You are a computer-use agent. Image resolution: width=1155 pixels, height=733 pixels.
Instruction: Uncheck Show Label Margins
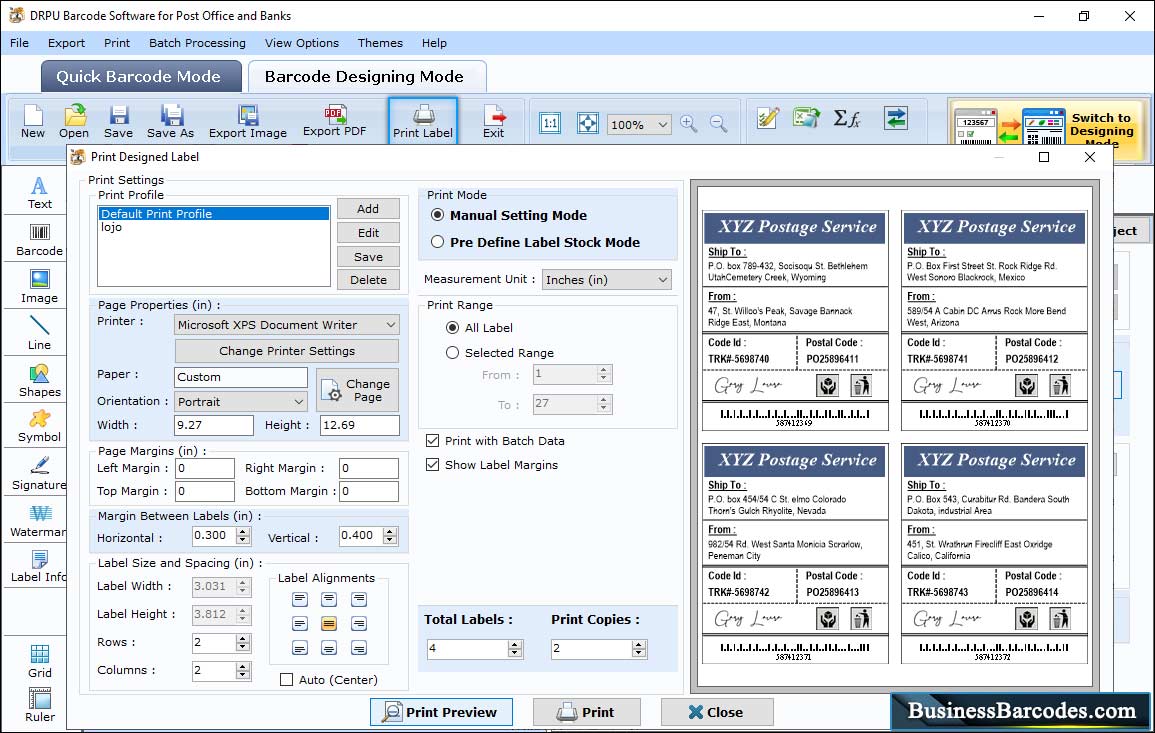click(x=432, y=465)
